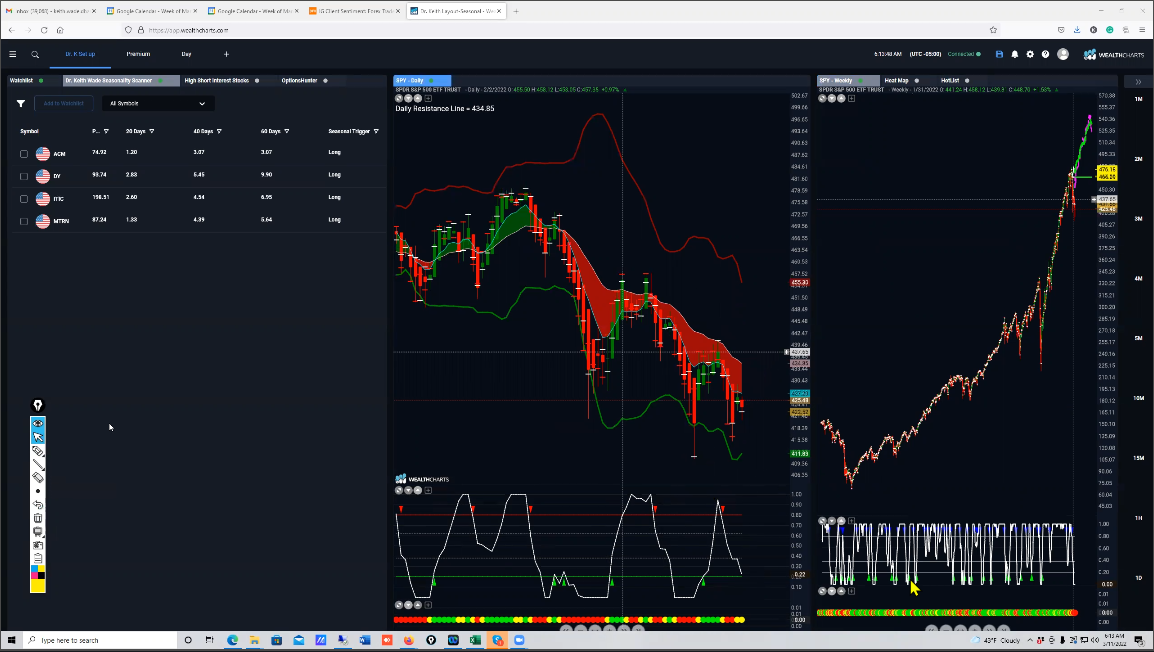Select the arrow cursor annotation tool
This screenshot has width=1154, height=652.
pyautogui.click(x=38, y=437)
